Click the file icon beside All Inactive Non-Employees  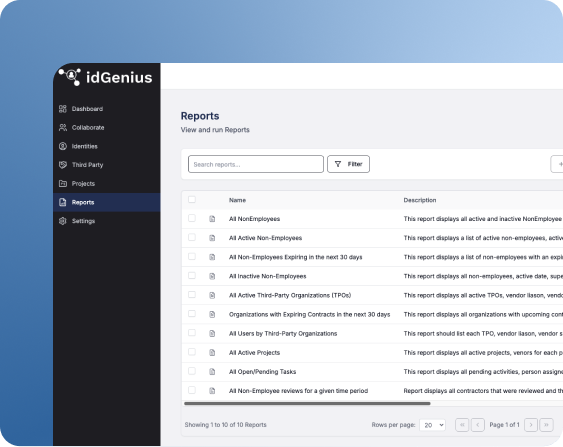coord(212,276)
